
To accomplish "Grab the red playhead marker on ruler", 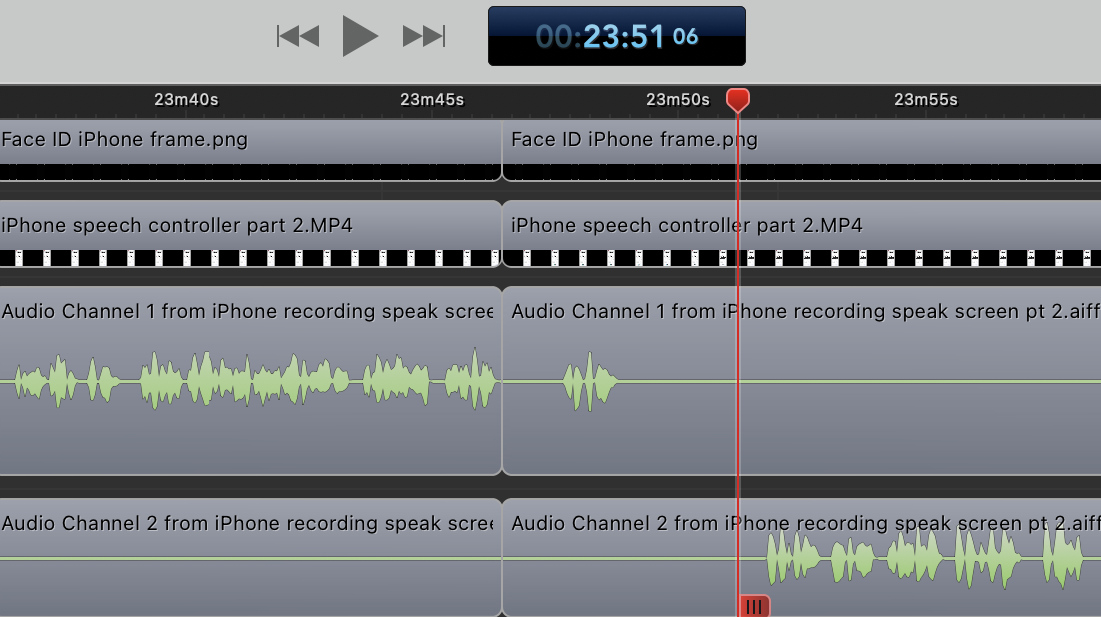I will [738, 99].
